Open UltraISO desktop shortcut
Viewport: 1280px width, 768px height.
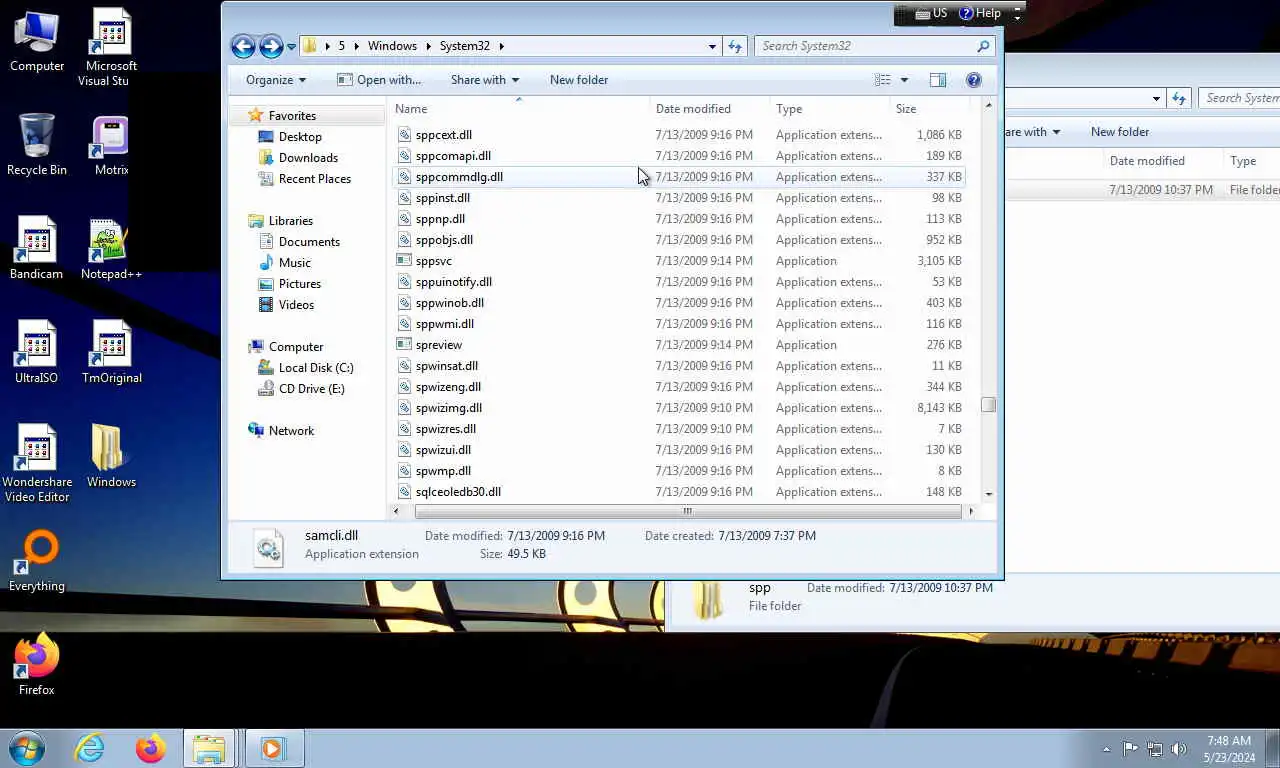click(36, 353)
